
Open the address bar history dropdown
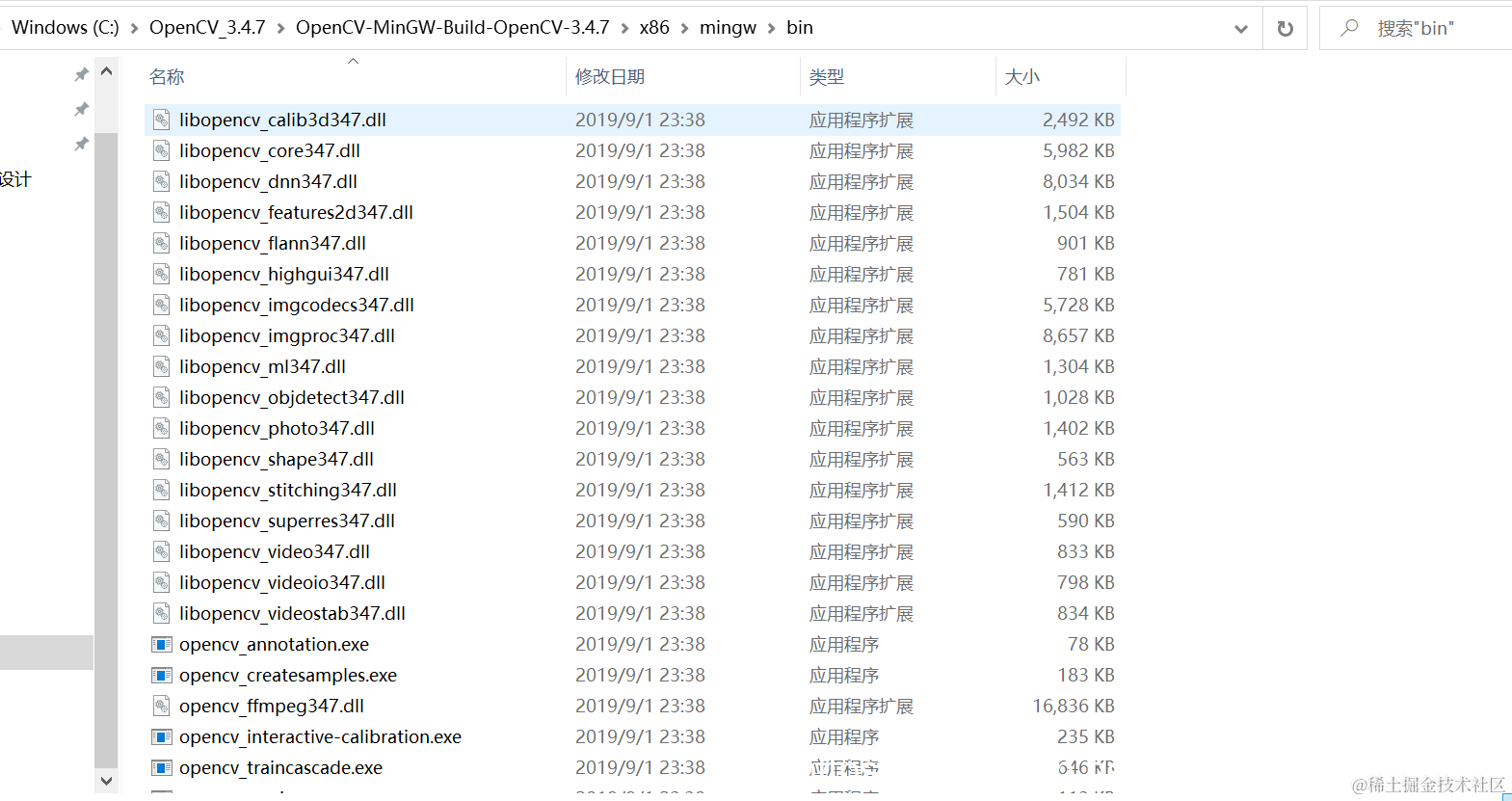pyautogui.click(x=1241, y=29)
